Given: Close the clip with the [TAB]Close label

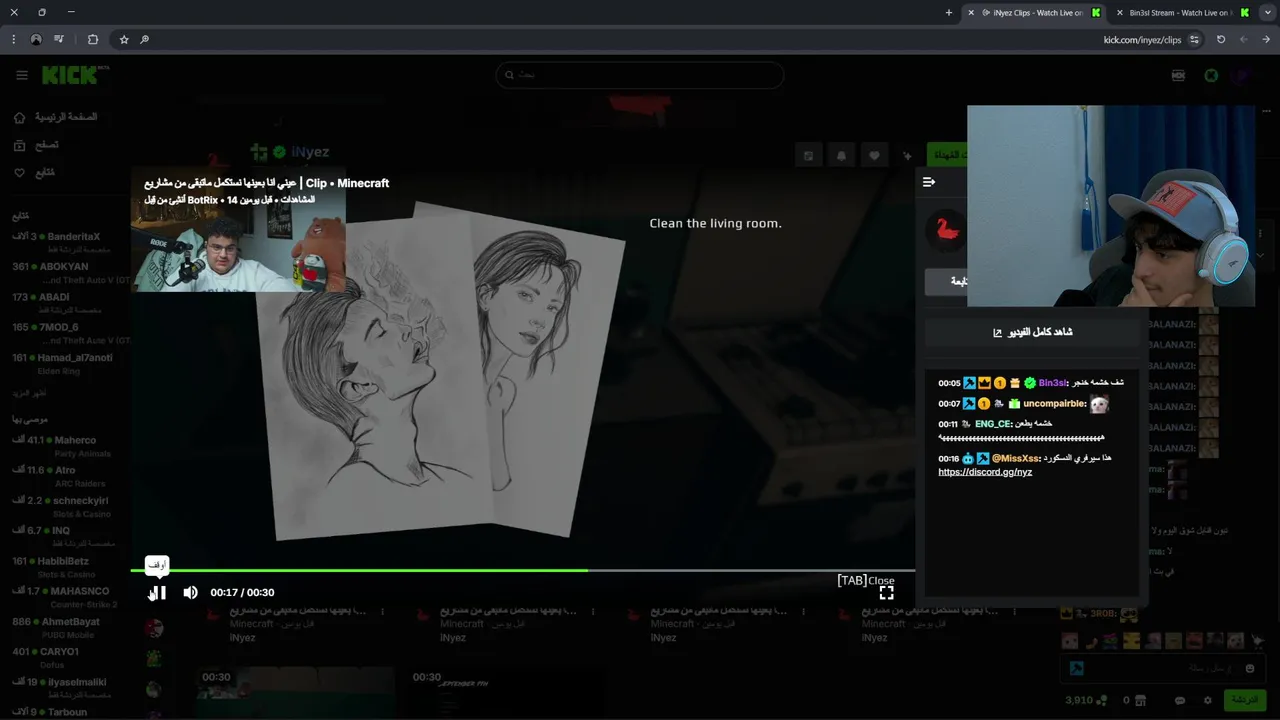Looking at the screenshot, I should (865, 580).
